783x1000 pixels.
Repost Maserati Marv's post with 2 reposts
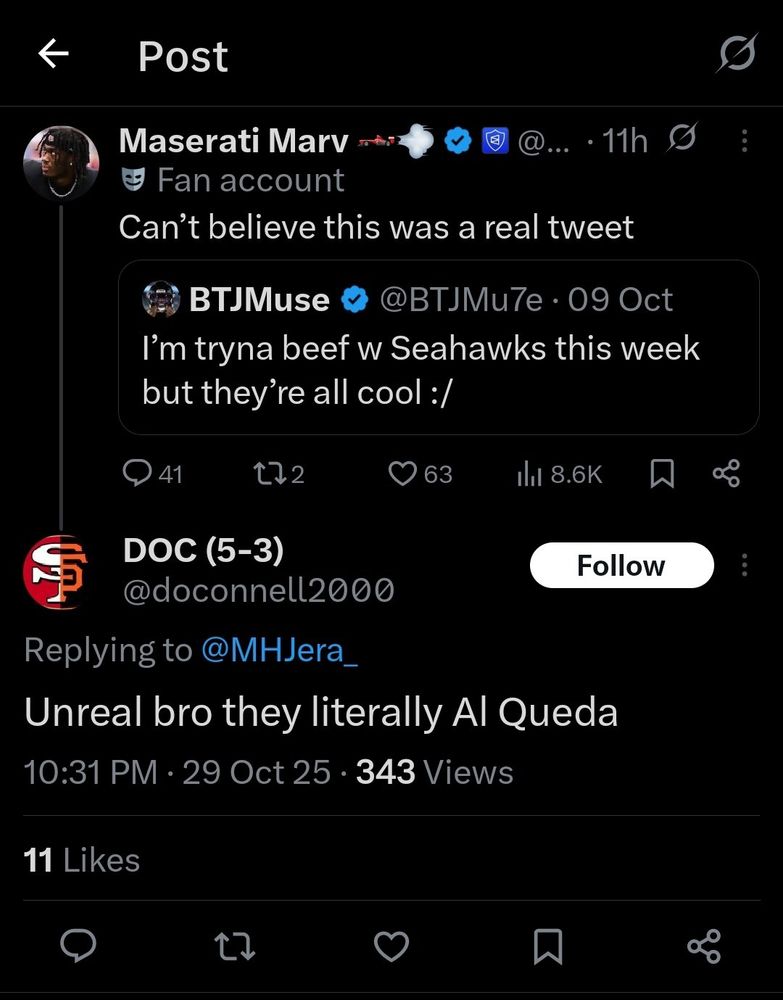pyautogui.click(x=279, y=474)
